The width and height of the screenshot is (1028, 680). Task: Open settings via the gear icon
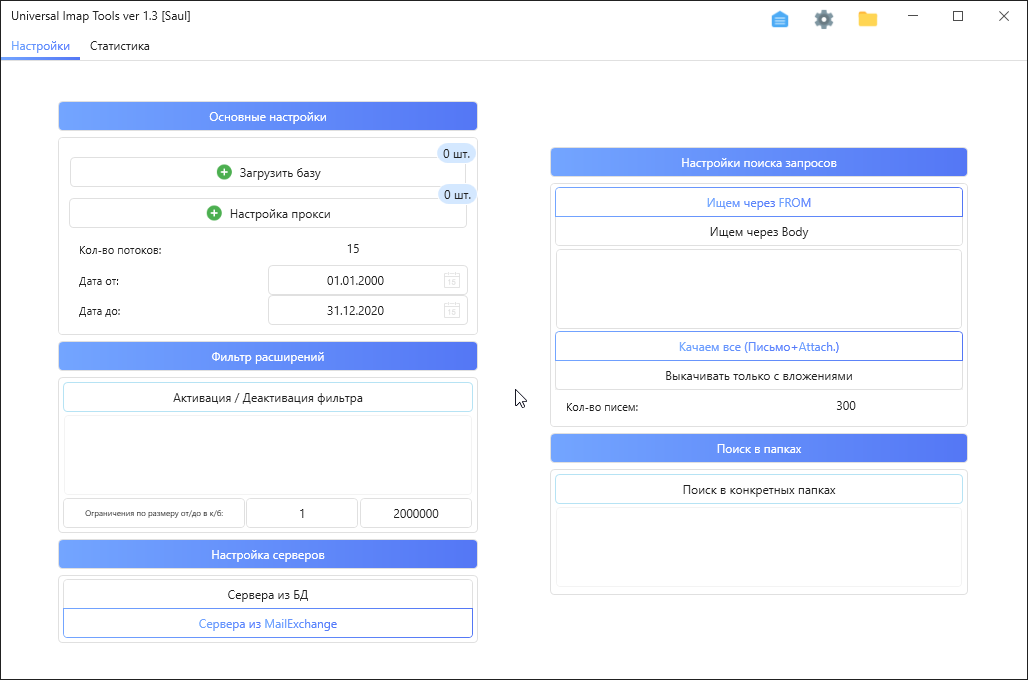click(x=824, y=19)
